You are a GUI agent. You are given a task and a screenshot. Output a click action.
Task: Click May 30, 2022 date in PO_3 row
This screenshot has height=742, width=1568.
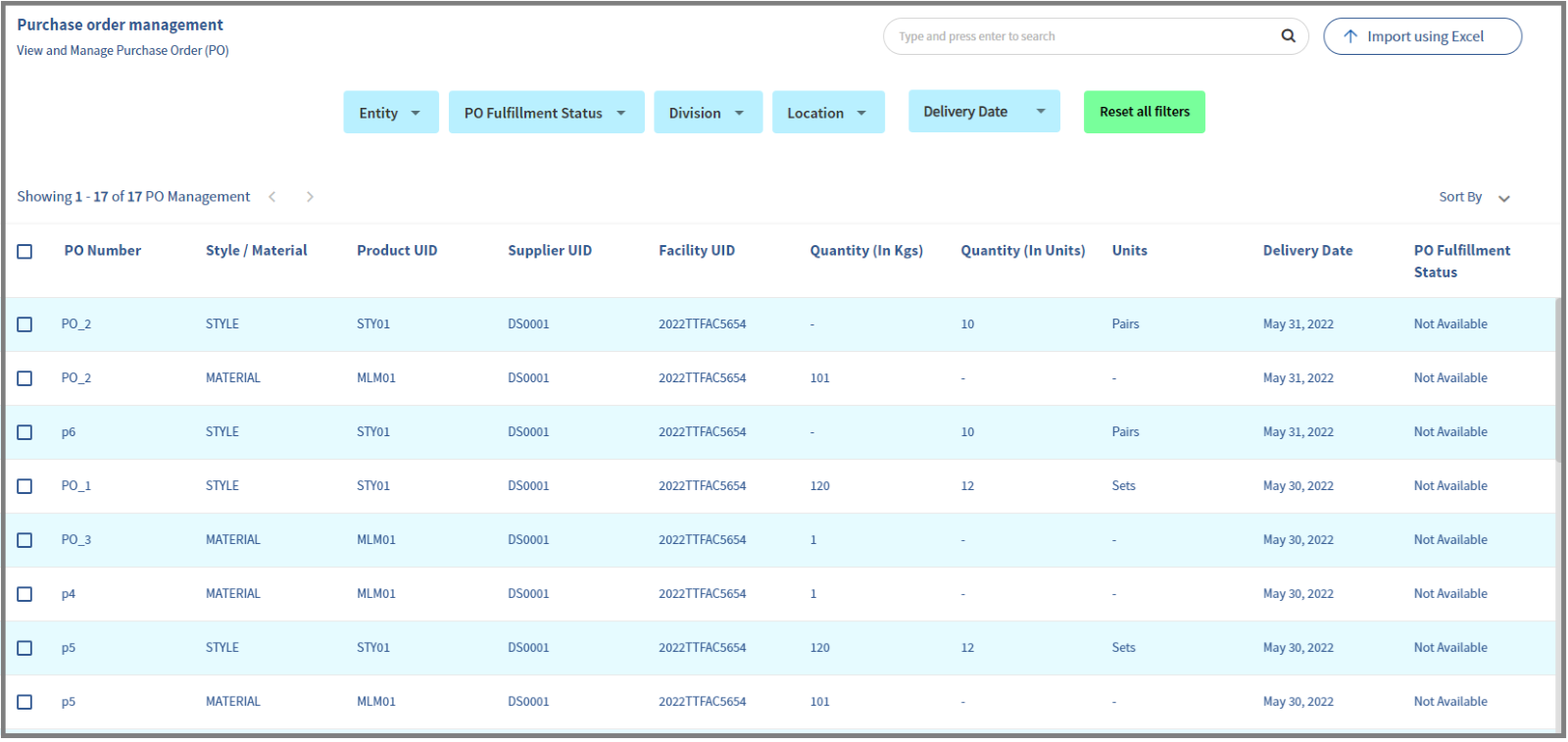1298,540
